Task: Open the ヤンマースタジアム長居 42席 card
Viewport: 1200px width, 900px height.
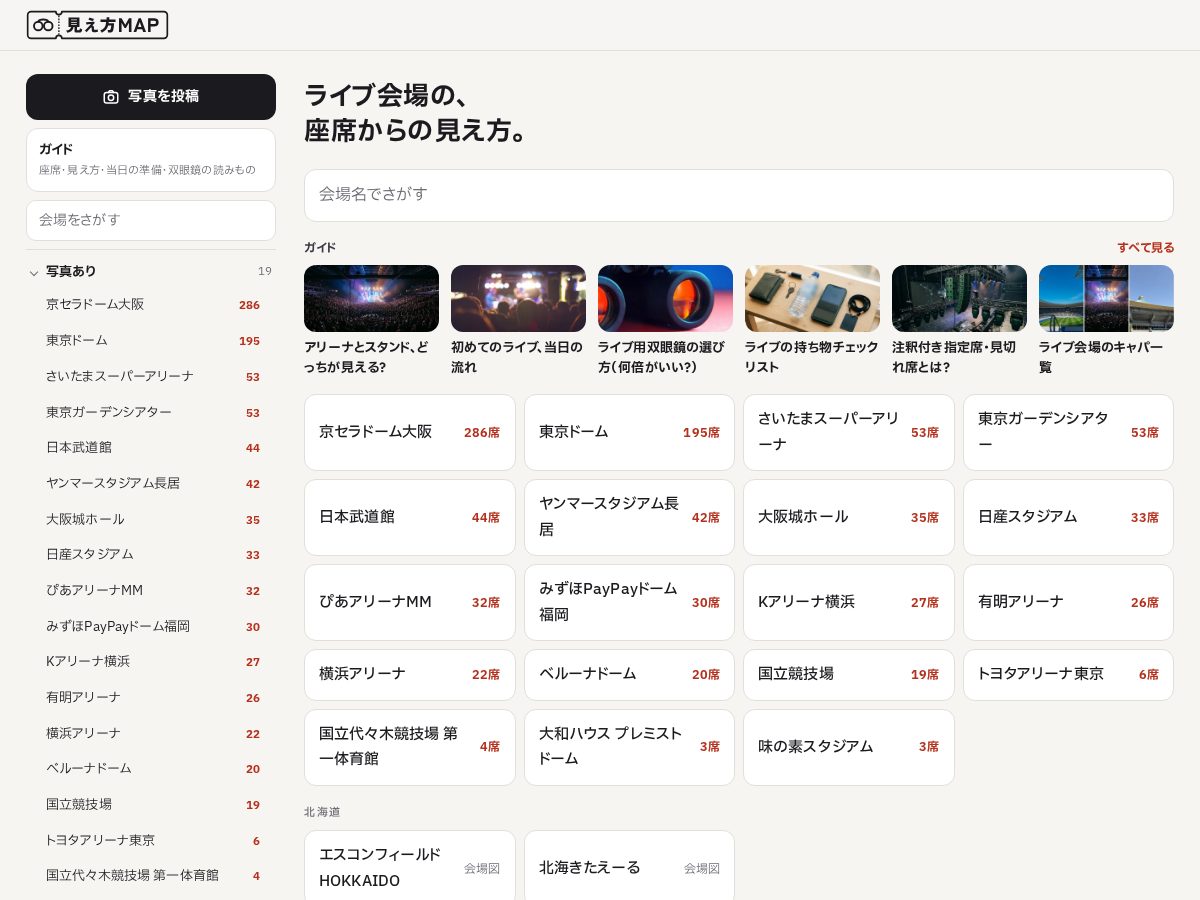Action: (629, 518)
